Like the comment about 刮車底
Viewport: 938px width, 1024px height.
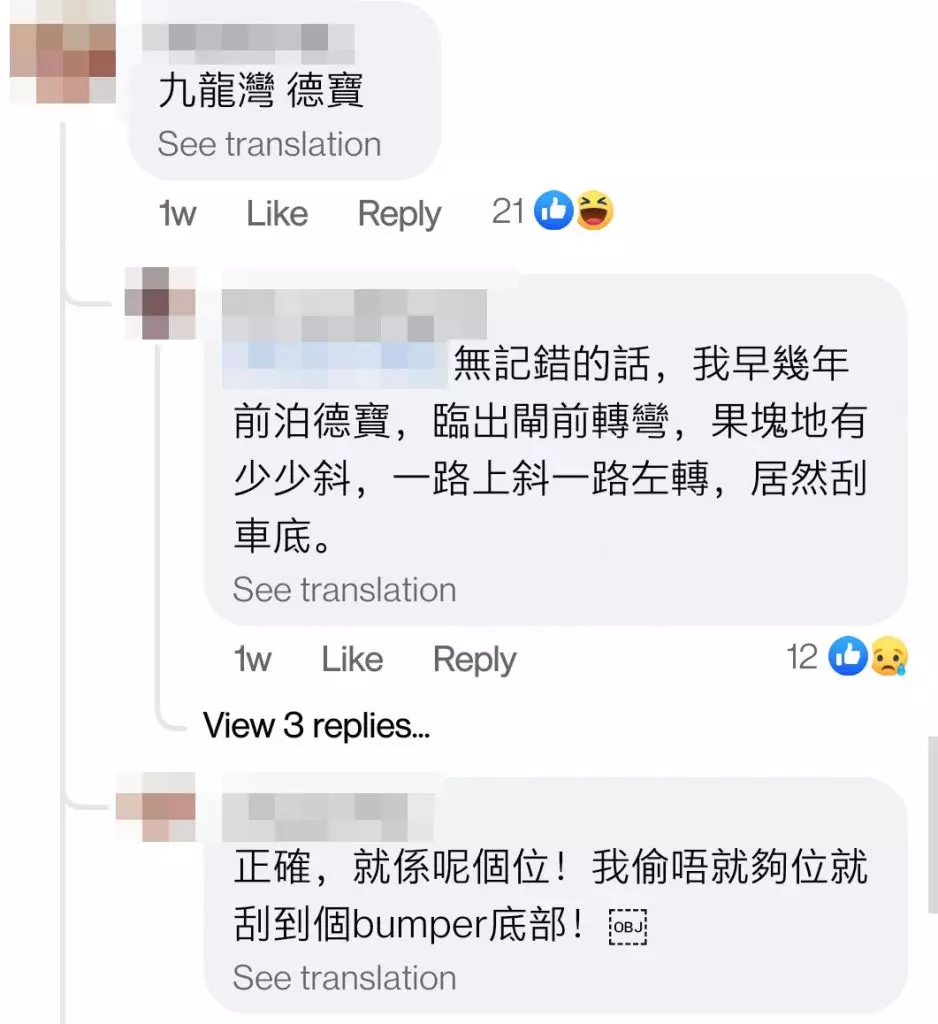(352, 659)
